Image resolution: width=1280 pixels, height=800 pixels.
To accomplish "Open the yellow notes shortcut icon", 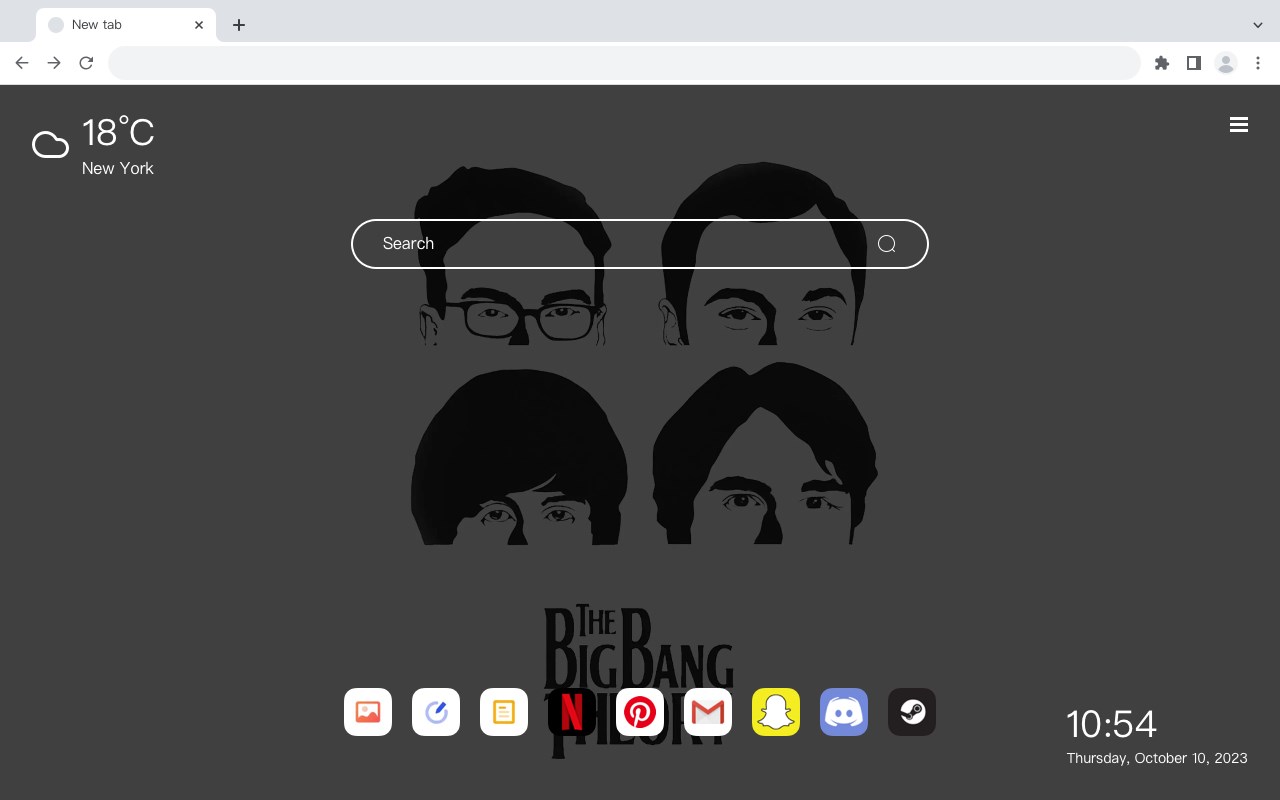I will [504, 712].
